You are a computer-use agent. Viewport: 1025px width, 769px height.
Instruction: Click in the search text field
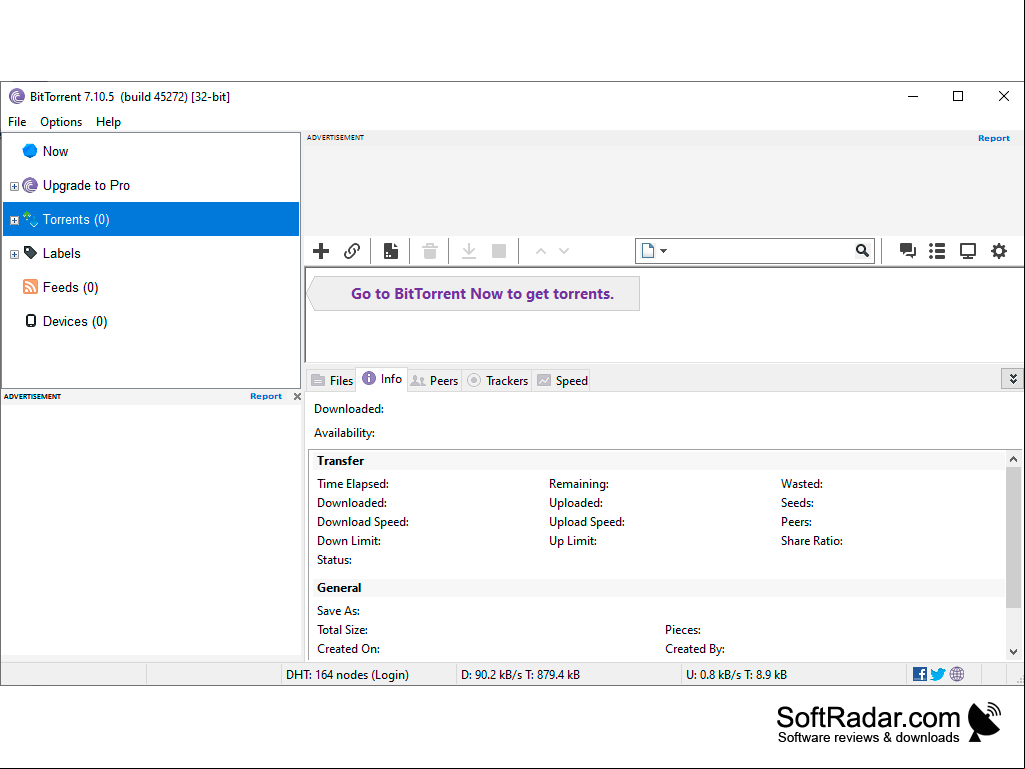click(x=760, y=251)
